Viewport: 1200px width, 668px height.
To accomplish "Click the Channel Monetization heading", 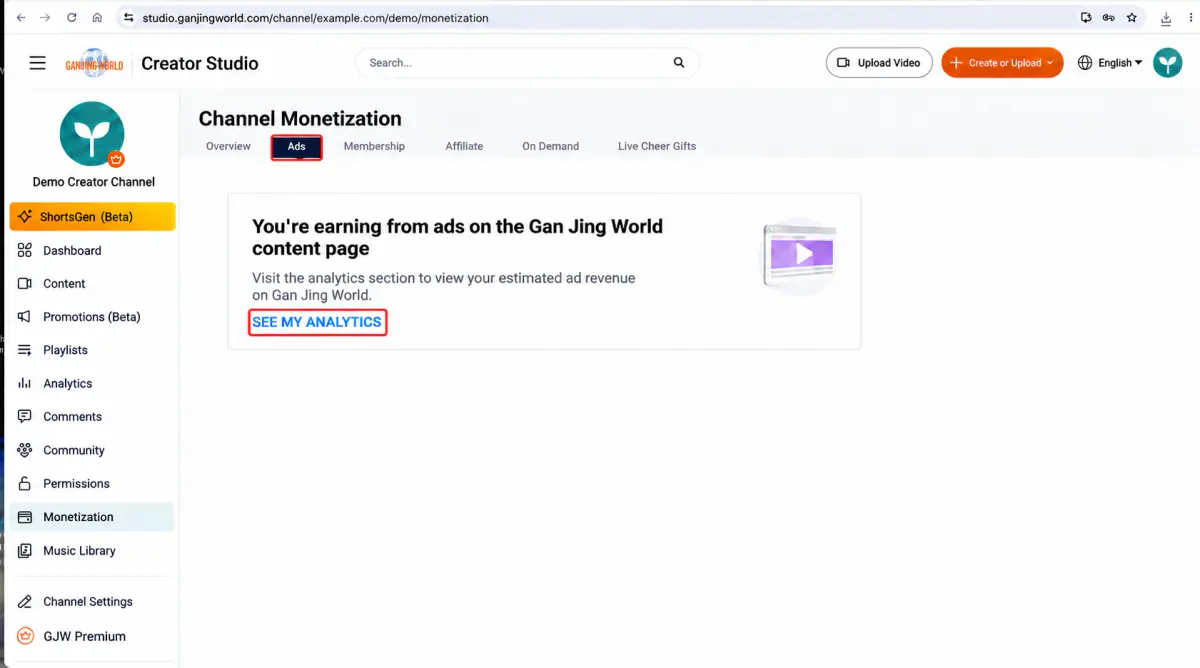I will pos(300,119).
